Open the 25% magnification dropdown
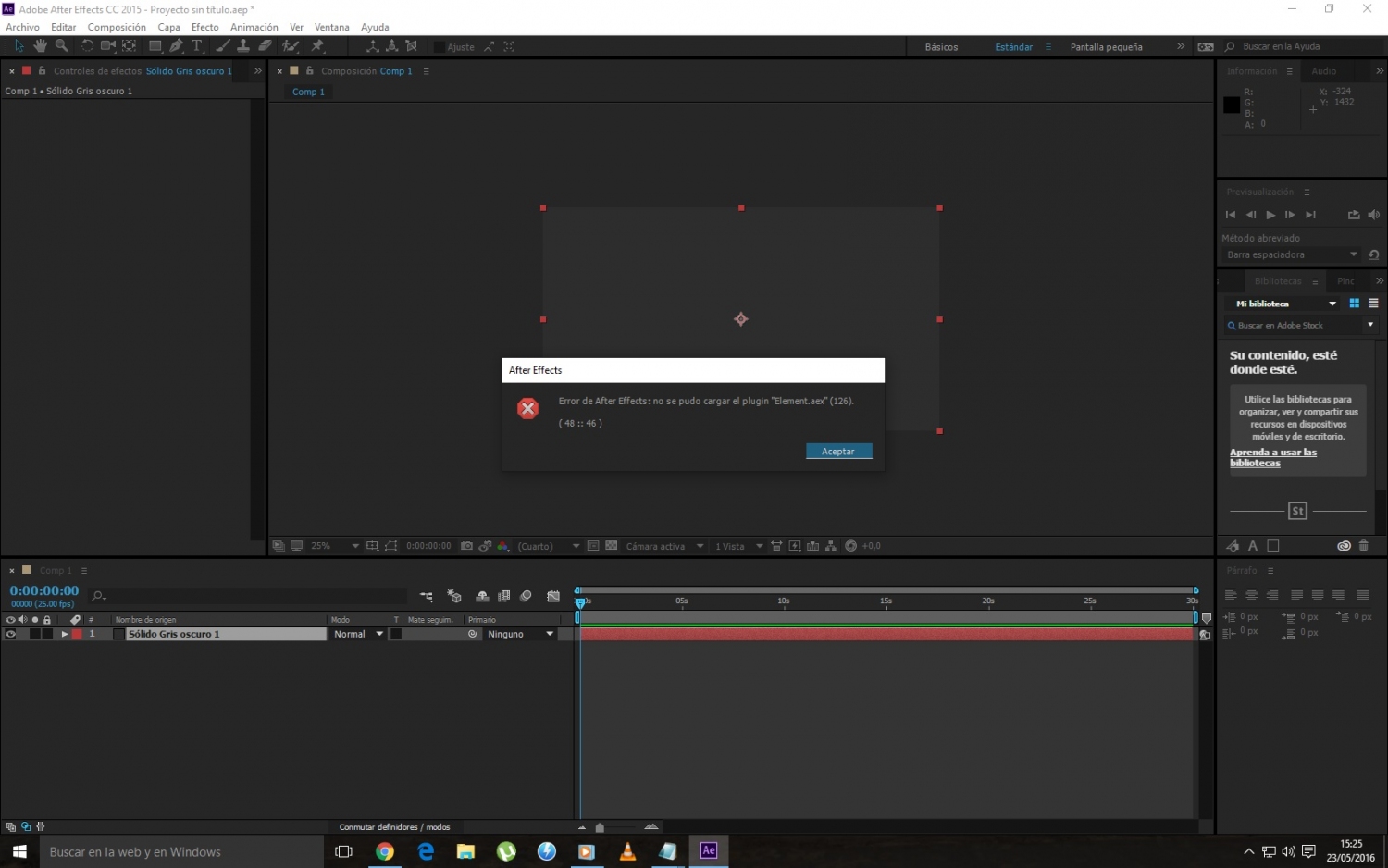Screen dimensions: 1388x868 click(335, 546)
